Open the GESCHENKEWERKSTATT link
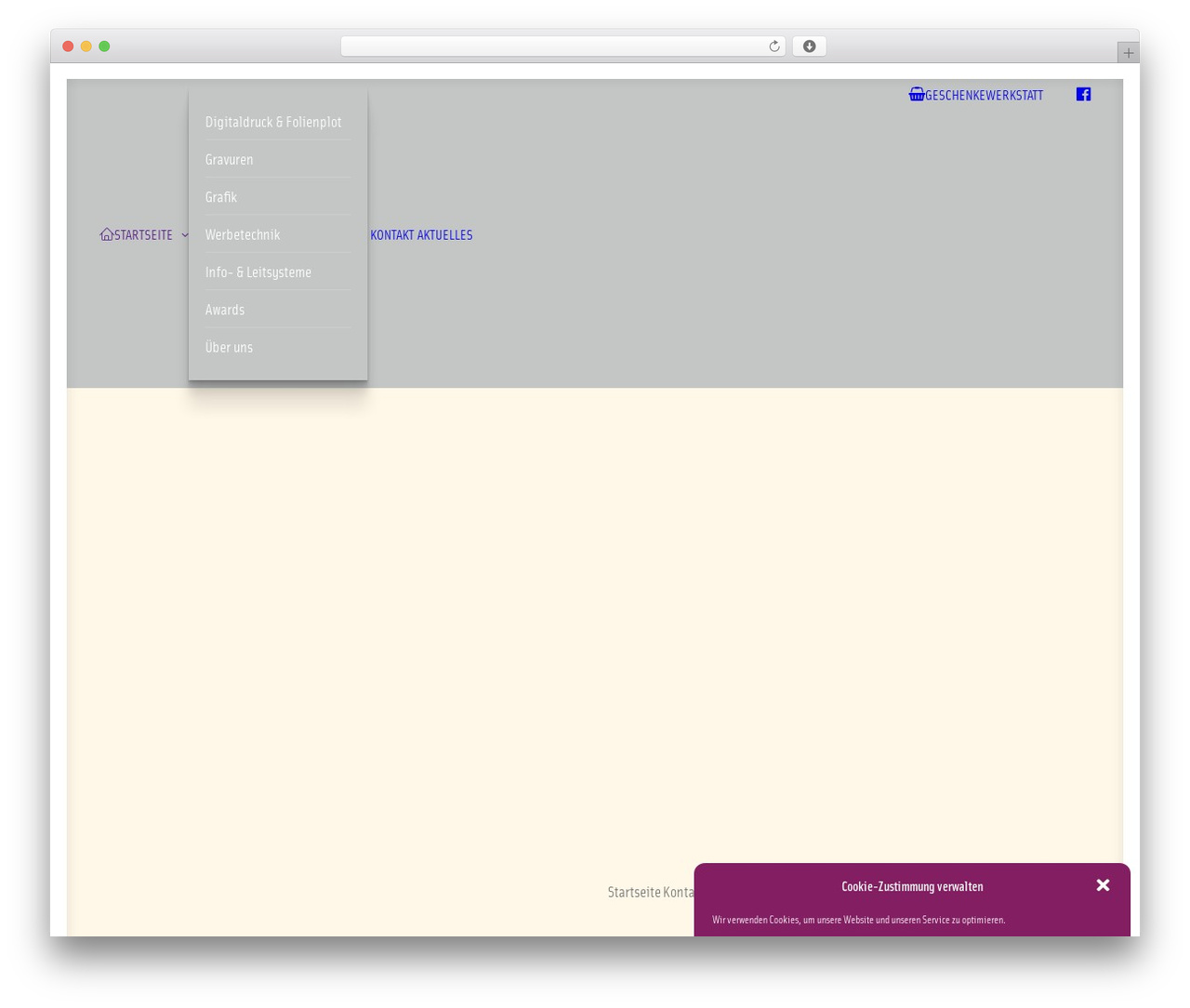 click(984, 95)
